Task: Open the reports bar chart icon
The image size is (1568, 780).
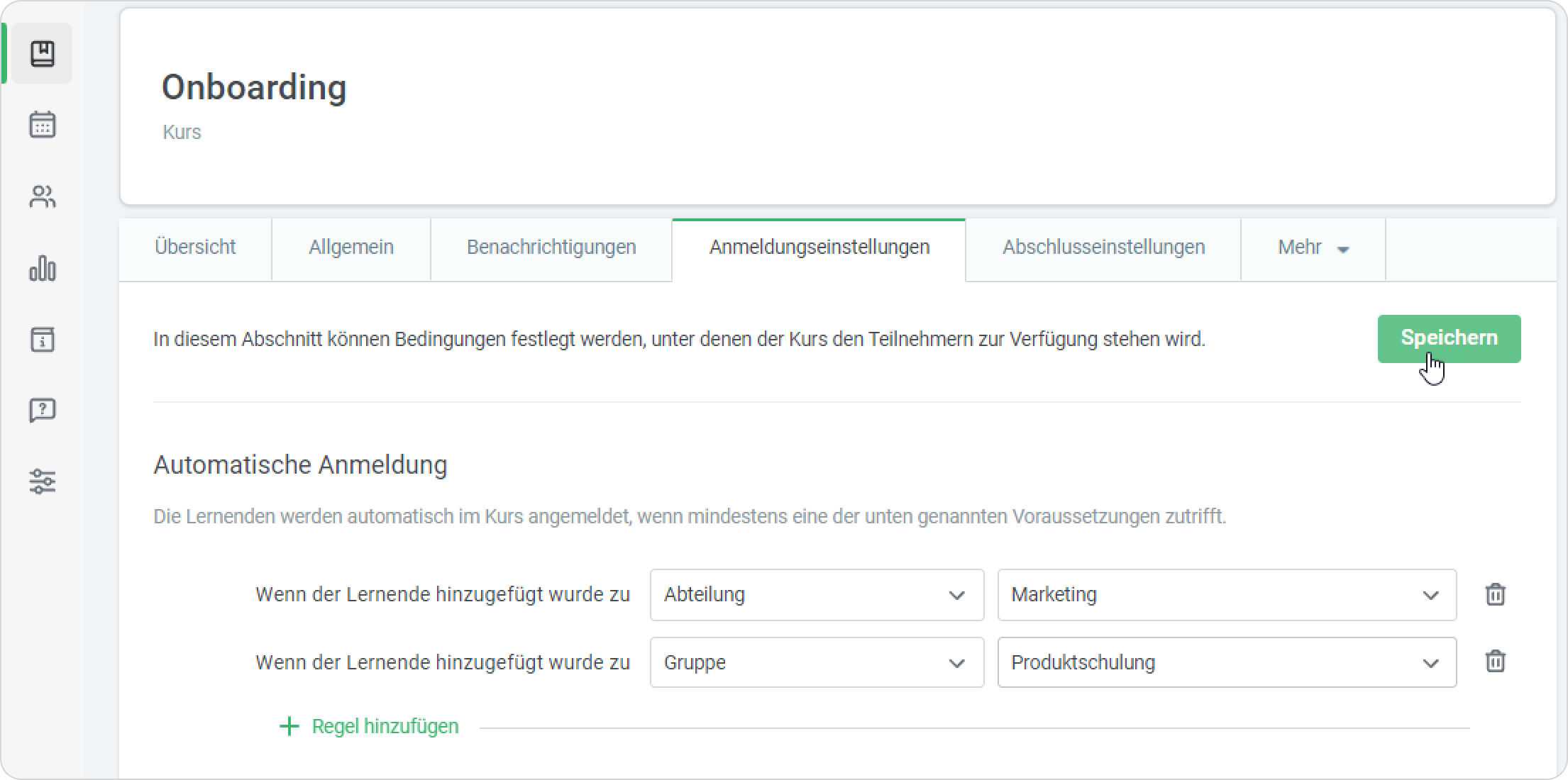Action: [43, 268]
